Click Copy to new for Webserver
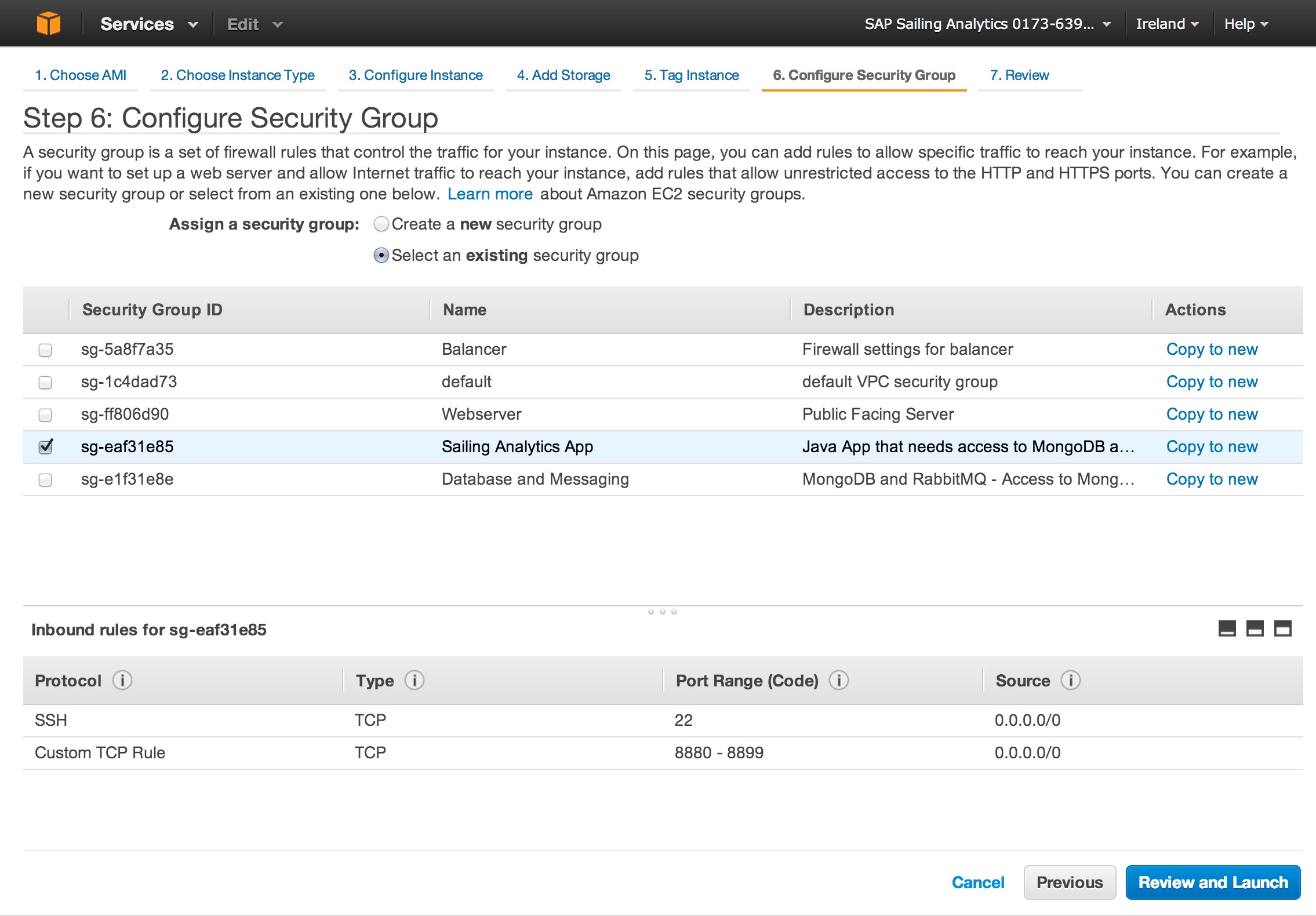 click(1212, 415)
